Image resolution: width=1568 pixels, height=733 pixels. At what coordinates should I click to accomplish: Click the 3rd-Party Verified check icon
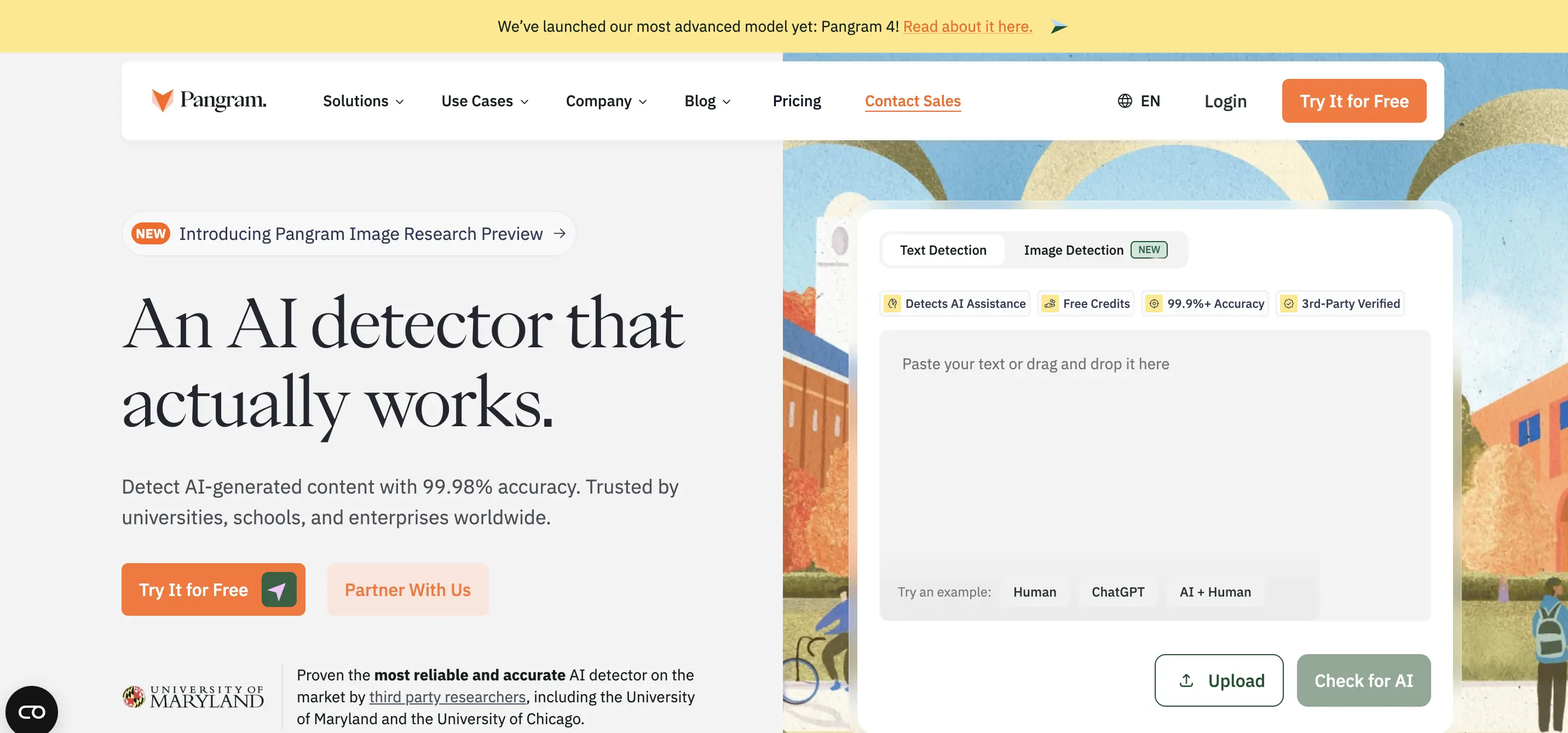point(1289,303)
